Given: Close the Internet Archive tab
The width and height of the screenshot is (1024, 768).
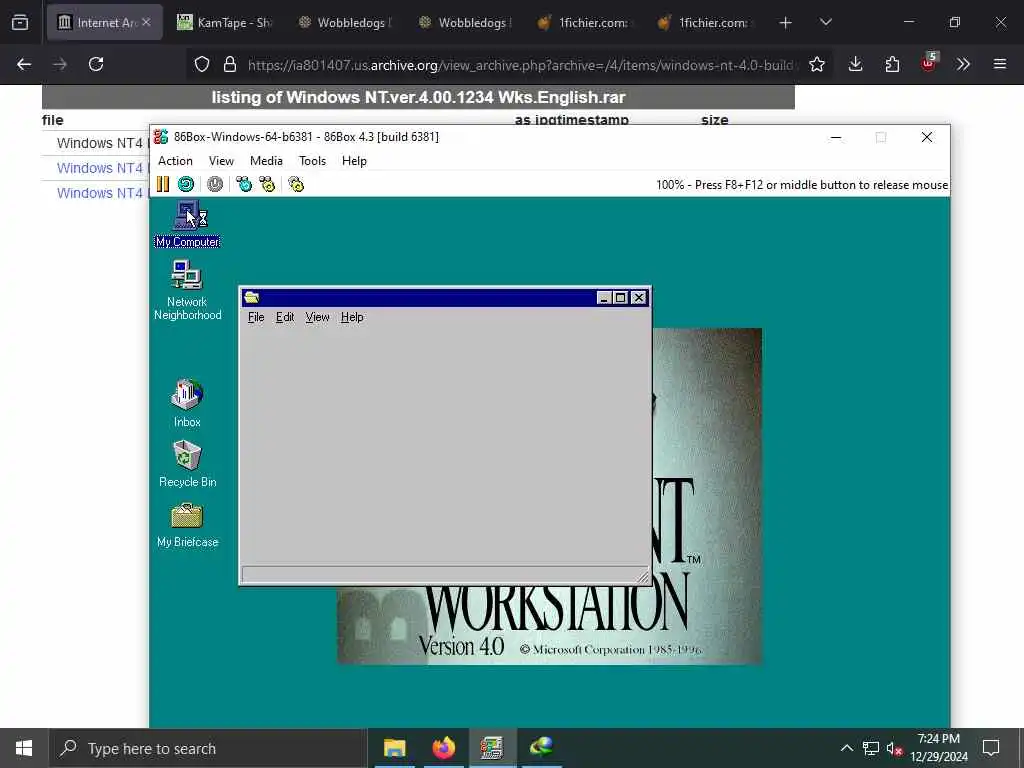Looking at the screenshot, I should click(146, 22).
